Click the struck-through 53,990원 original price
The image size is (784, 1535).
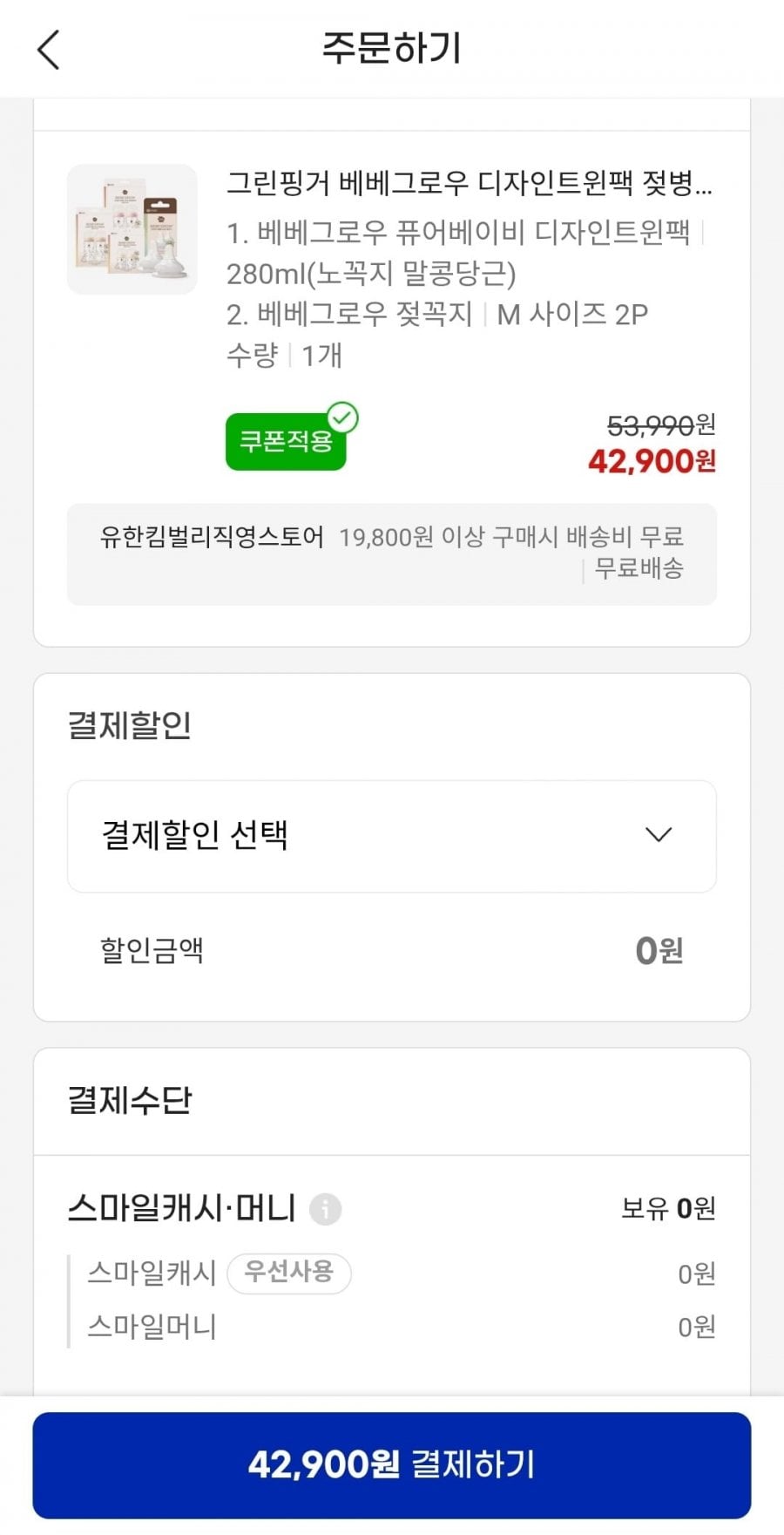tap(660, 425)
